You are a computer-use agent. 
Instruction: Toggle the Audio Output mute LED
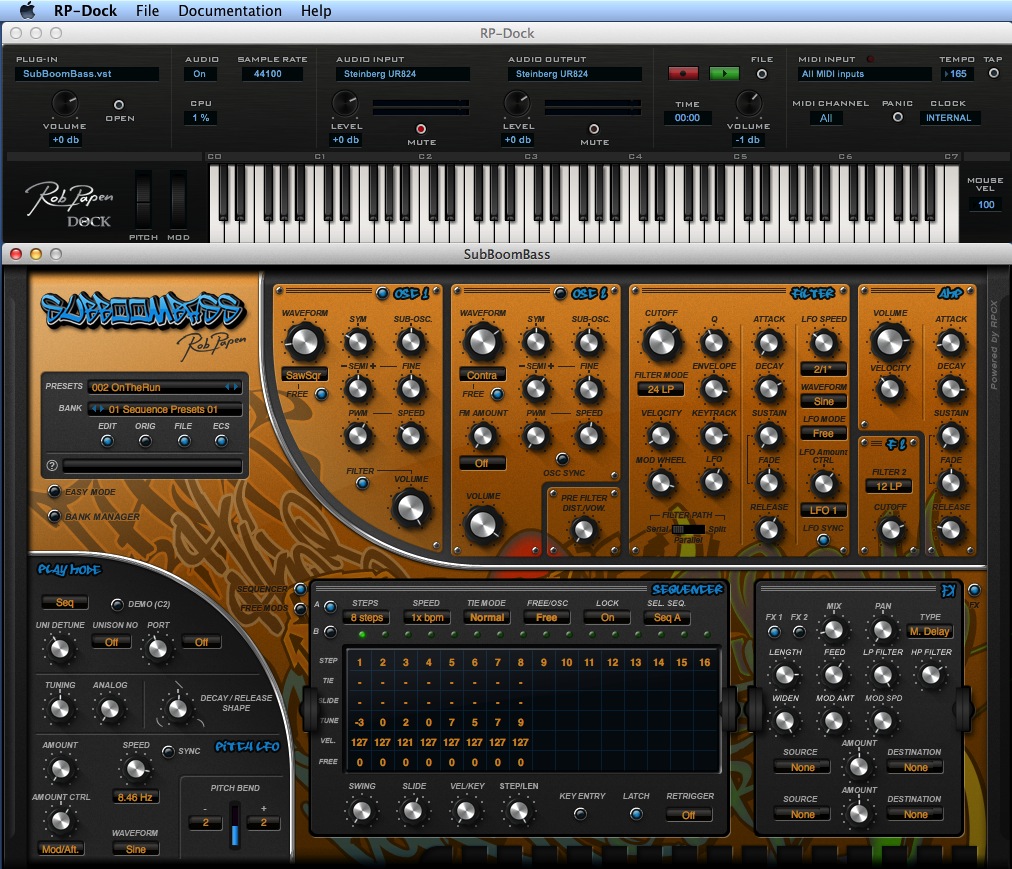(x=594, y=128)
